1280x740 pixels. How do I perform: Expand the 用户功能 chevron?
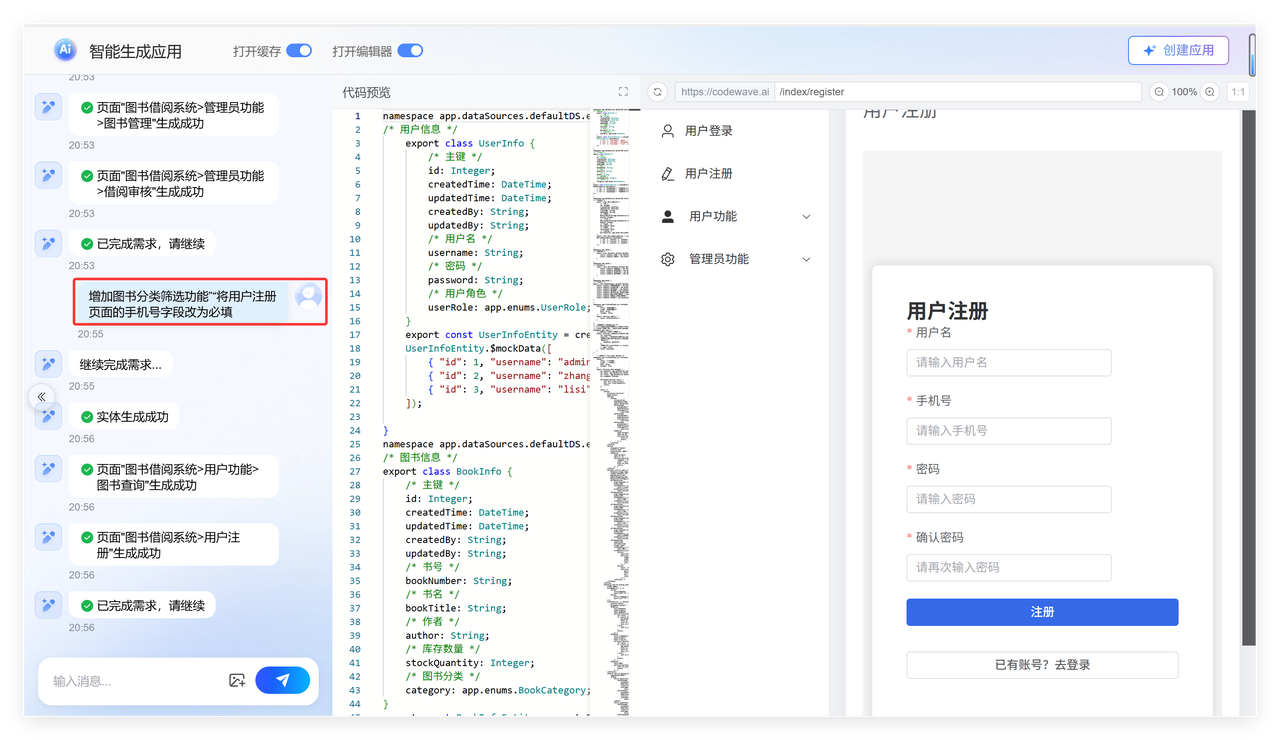[x=806, y=217]
